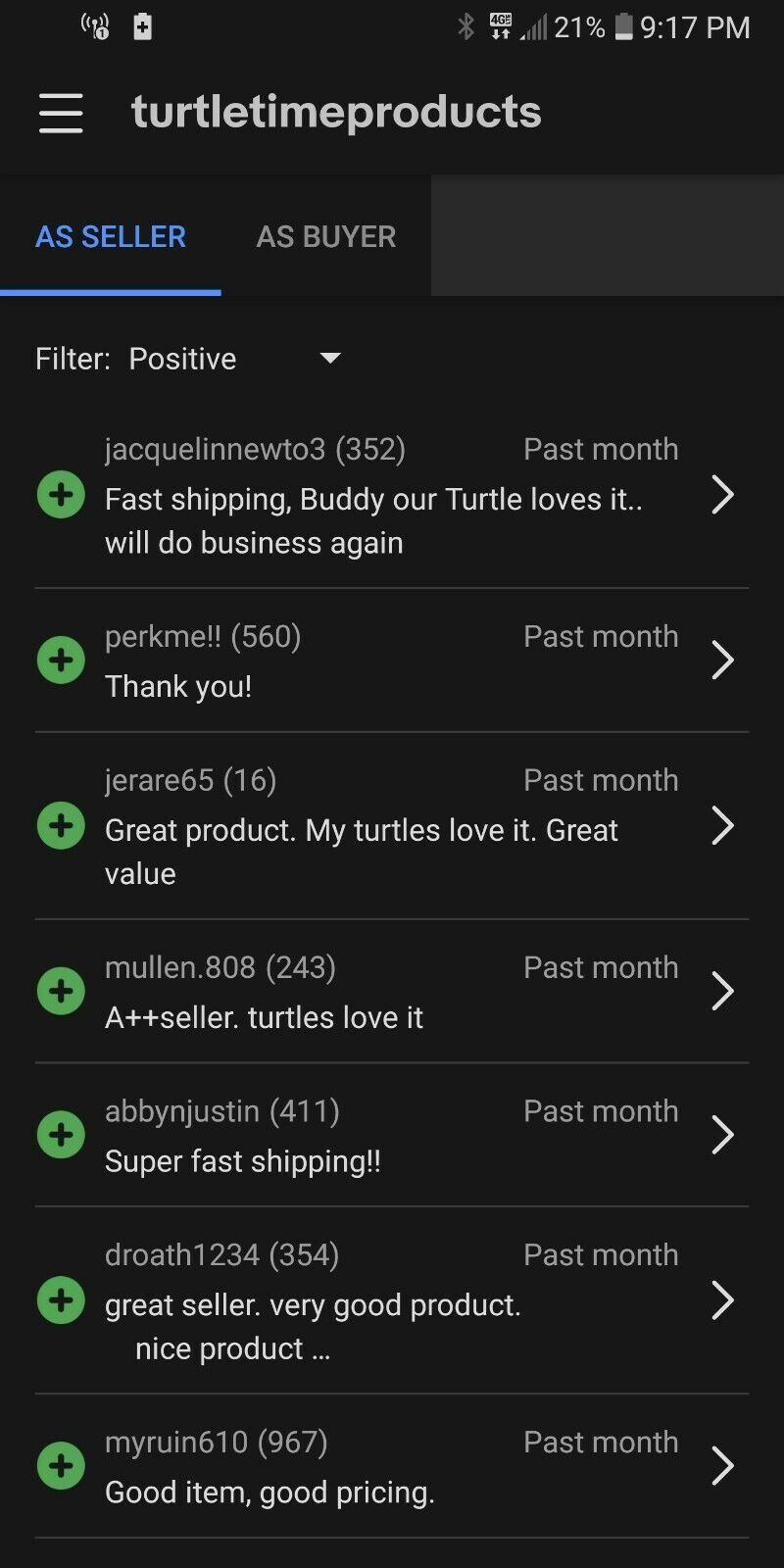Tap green plus icon beside droath1234 feedback
Screen dimensions: 784x1568
click(61, 1300)
